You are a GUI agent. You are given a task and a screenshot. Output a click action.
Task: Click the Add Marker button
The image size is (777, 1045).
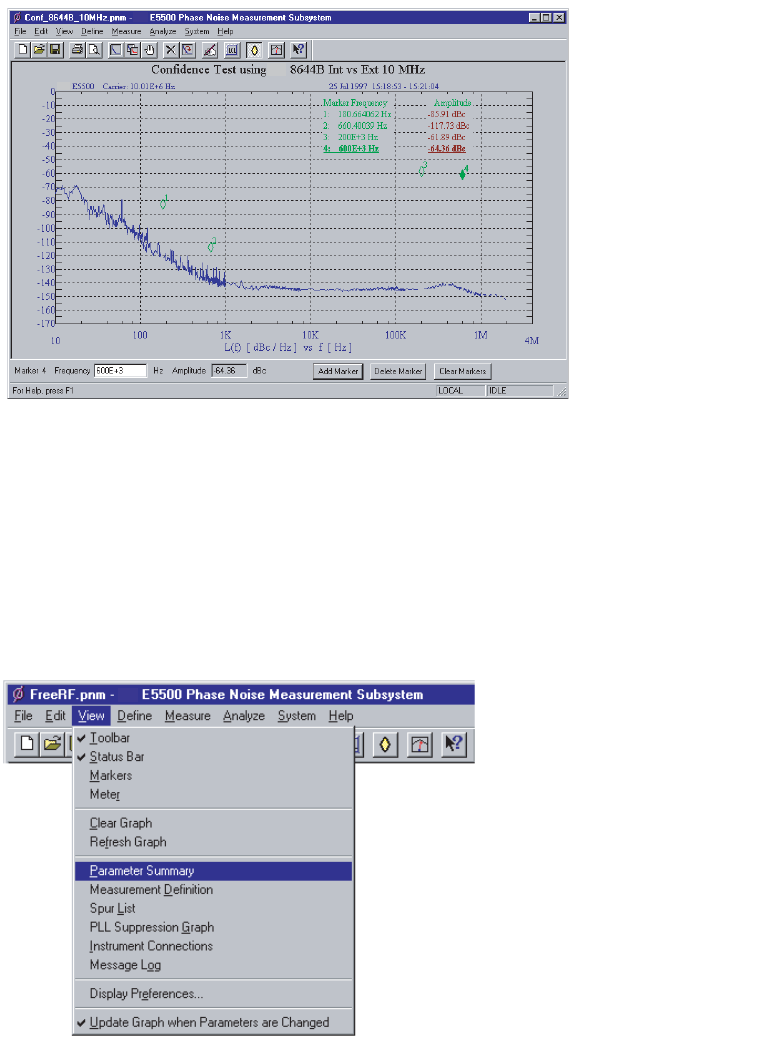coord(338,371)
